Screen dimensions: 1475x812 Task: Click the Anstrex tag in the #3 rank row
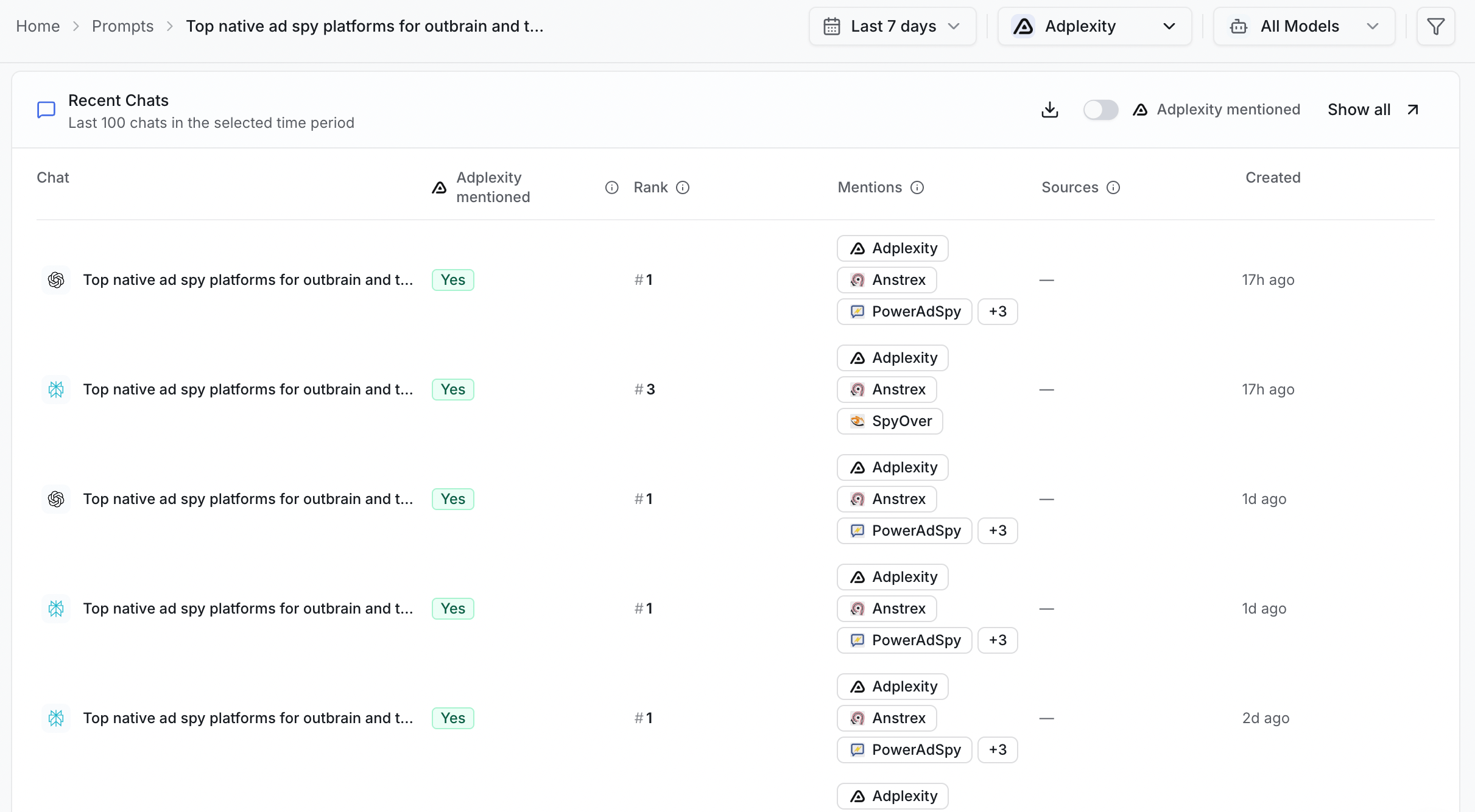[887, 390]
